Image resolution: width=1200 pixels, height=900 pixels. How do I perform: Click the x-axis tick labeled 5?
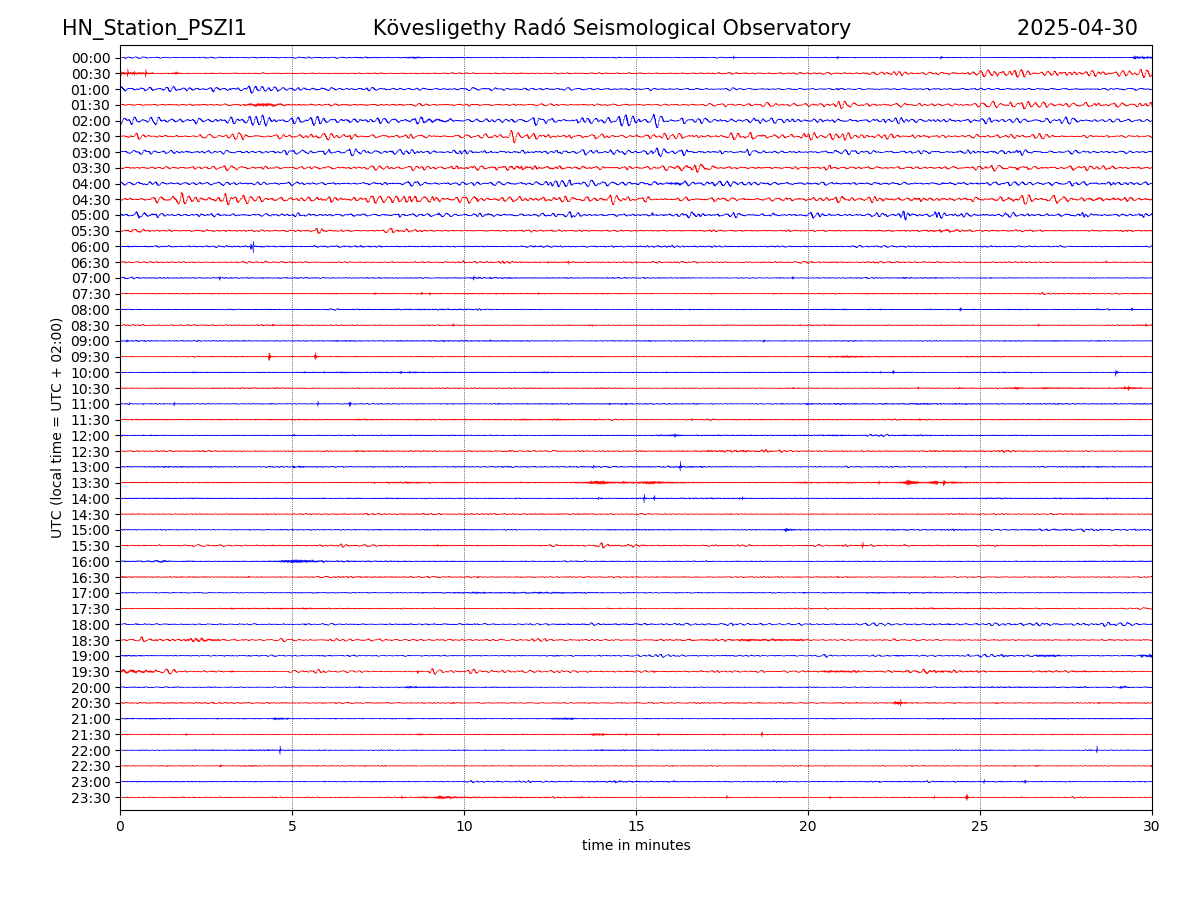coord(292,827)
